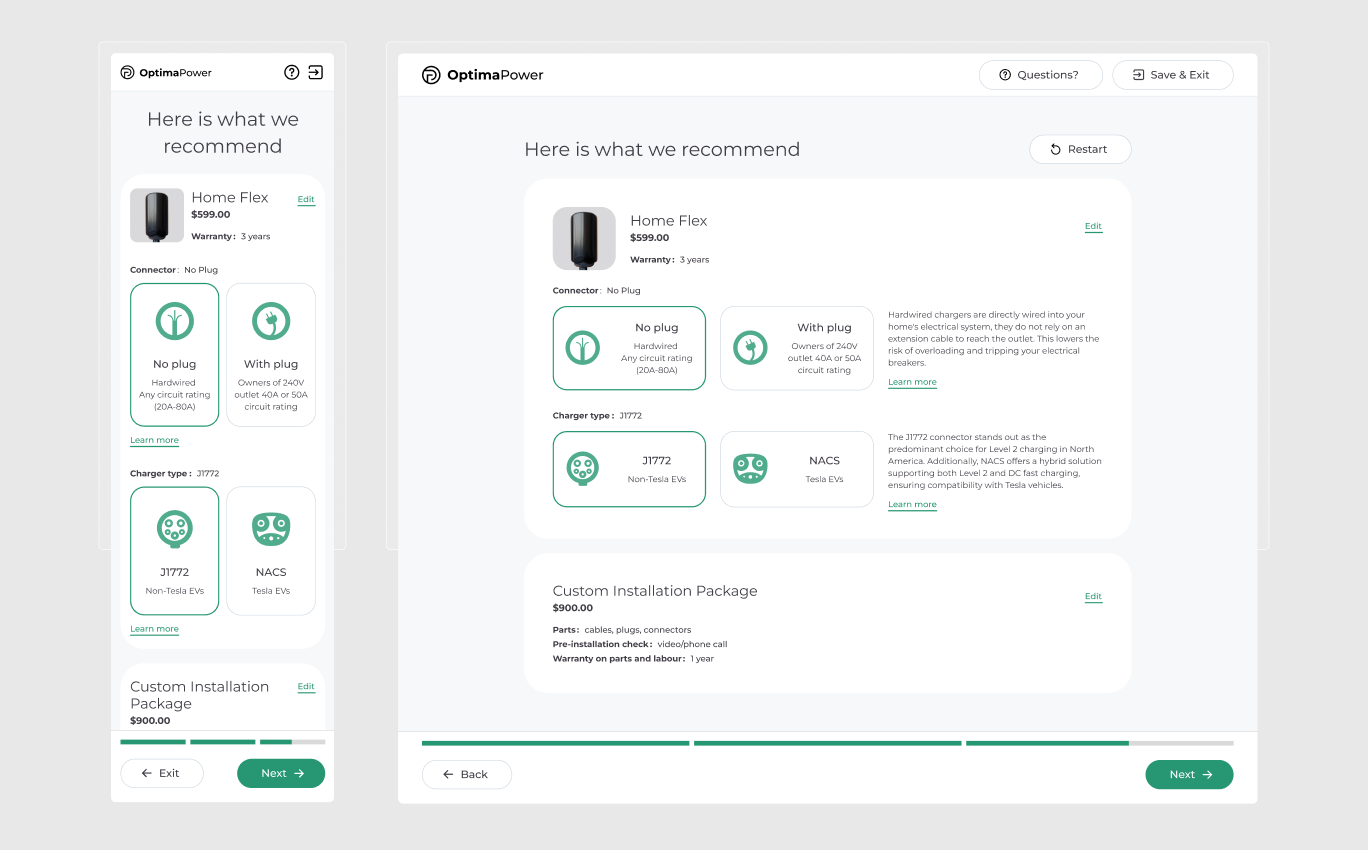
Task: Click the Restart button
Action: click(x=1080, y=149)
